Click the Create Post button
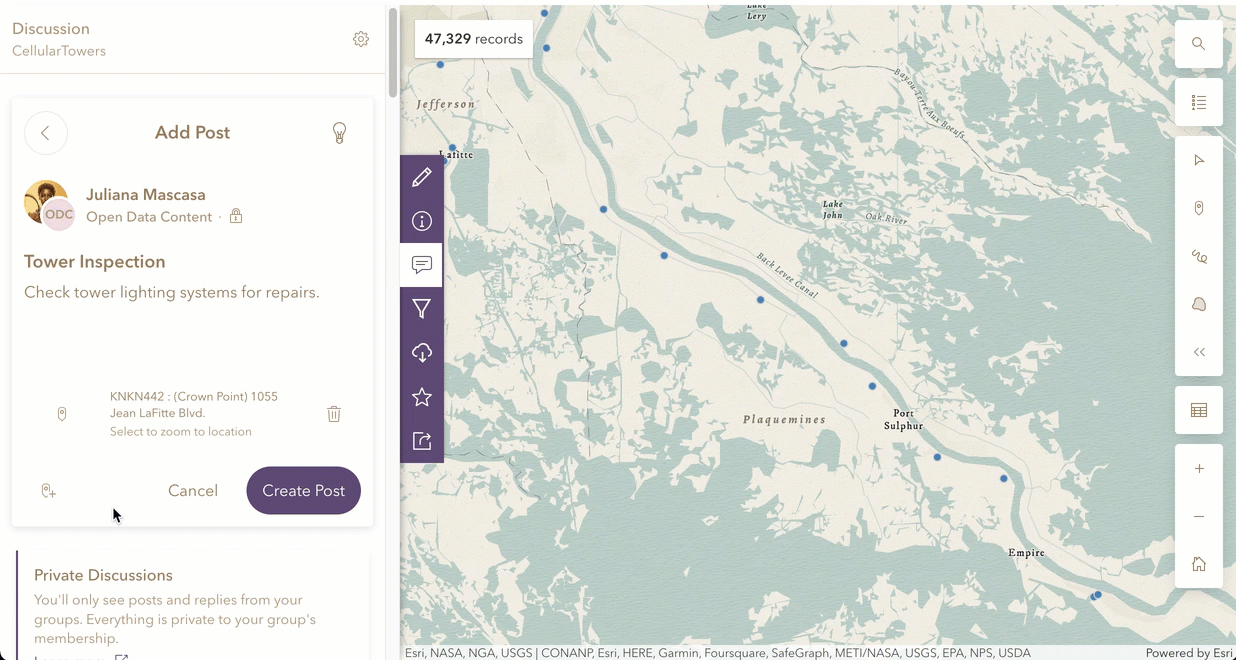The width and height of the screenshot is (1236, 660). tap(303, 491)
